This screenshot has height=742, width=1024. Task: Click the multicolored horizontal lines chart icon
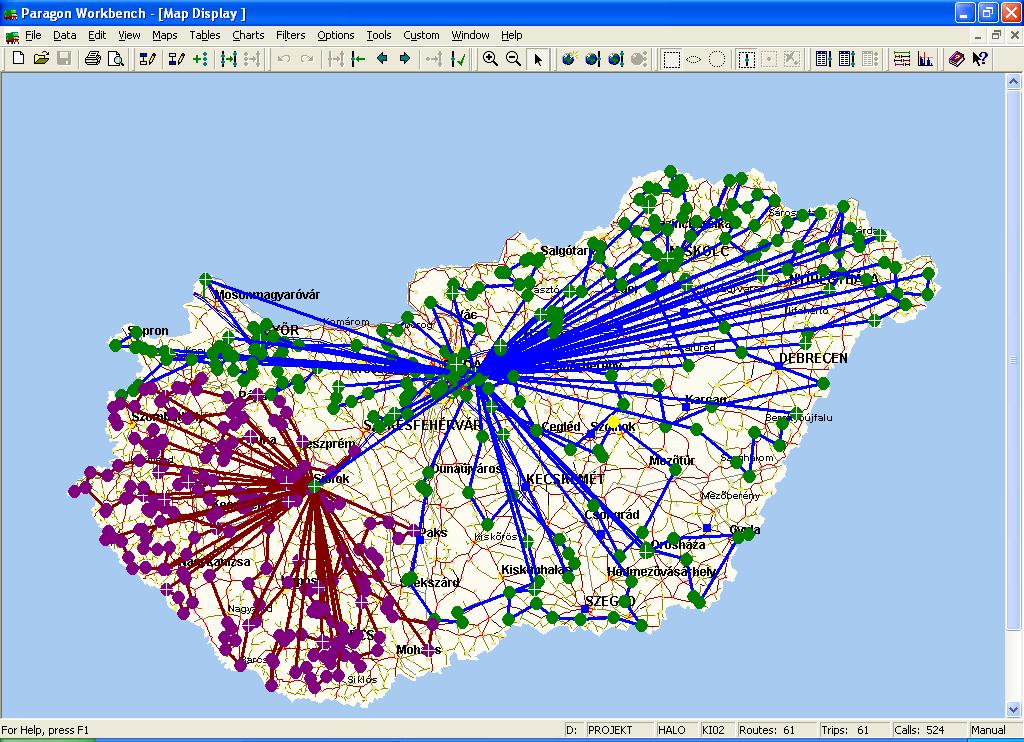click(x=902, y=59)
